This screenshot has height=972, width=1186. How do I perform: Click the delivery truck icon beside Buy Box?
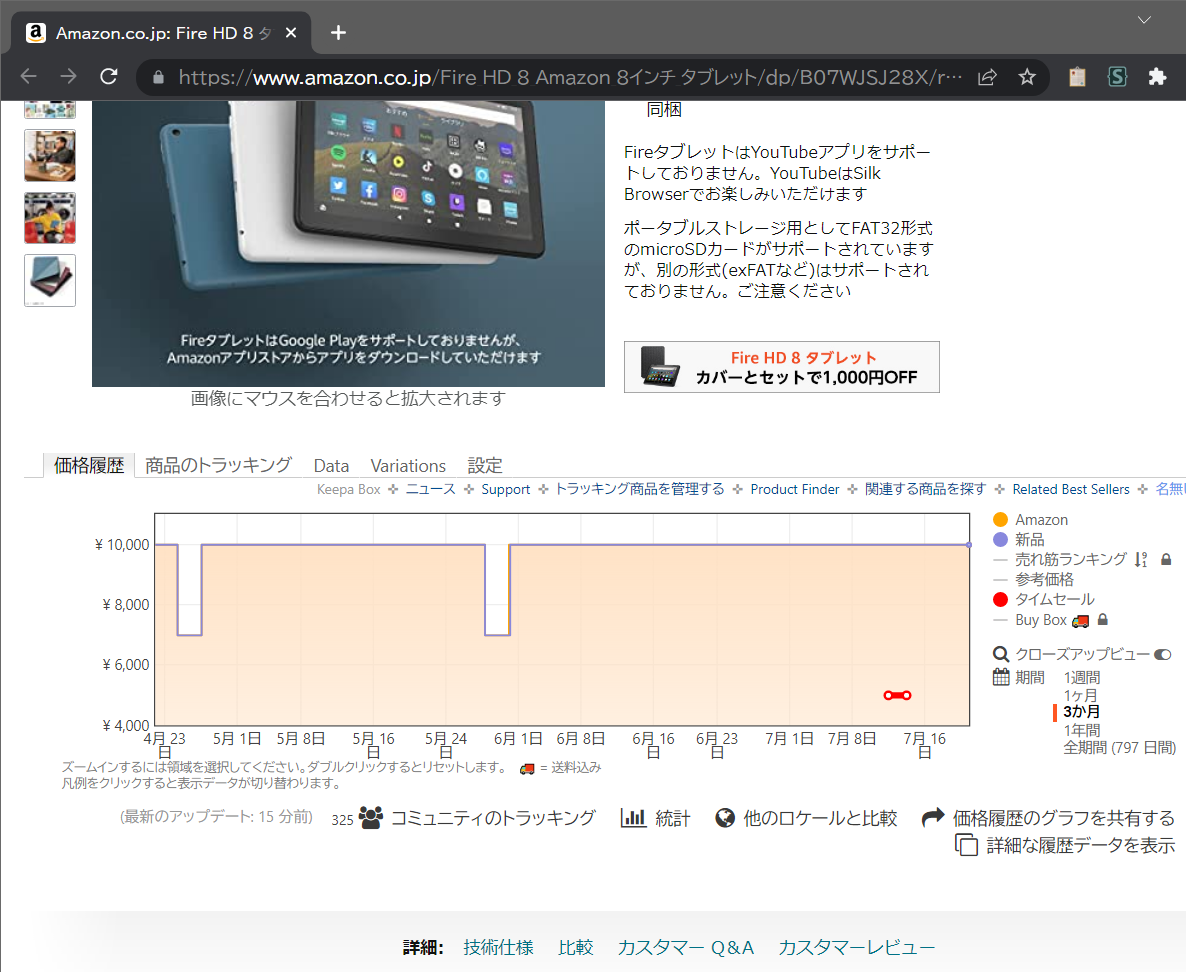pos(1081,621)
